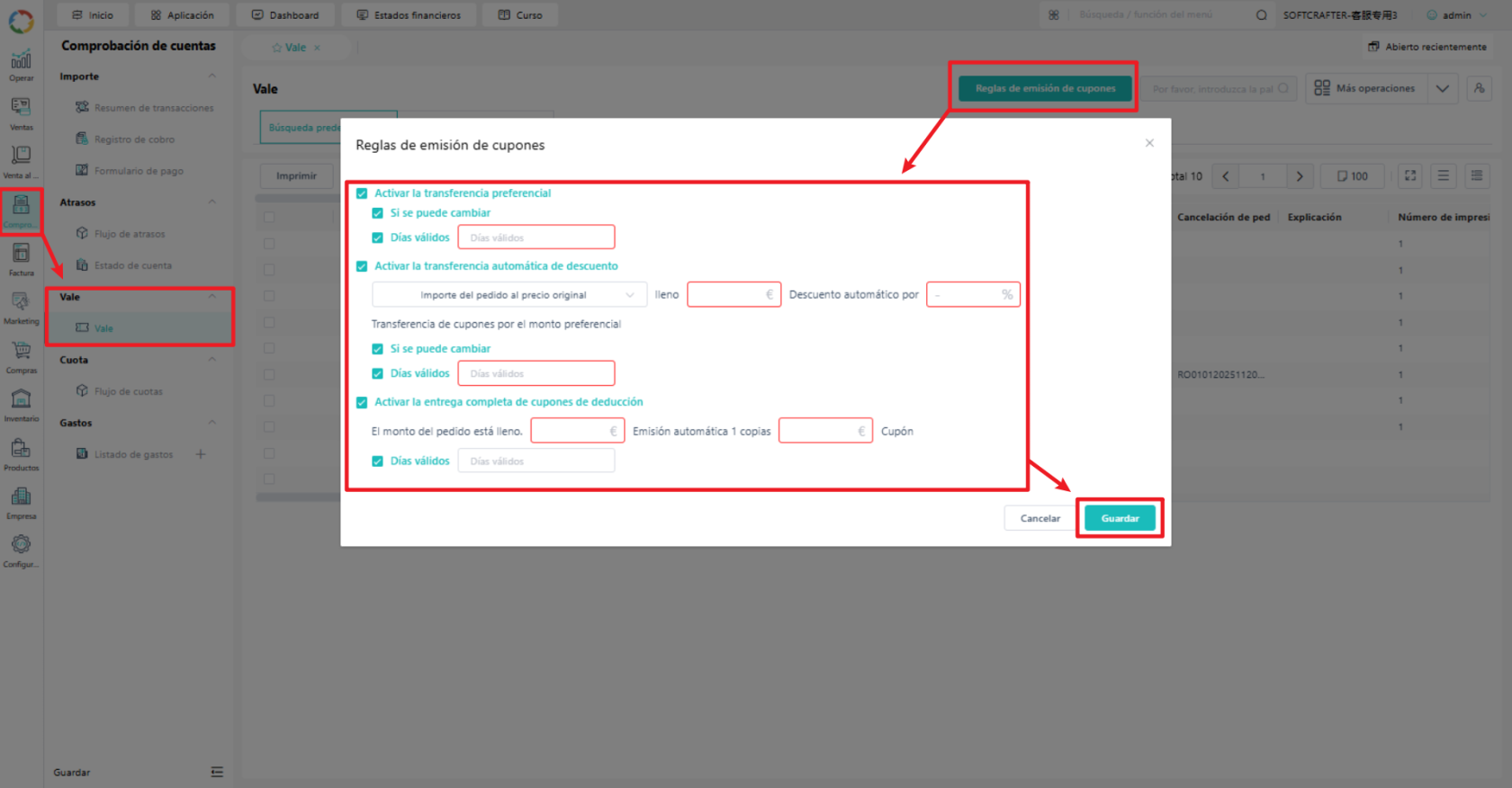The height and width of the screenshot is (788, 1512).
Task: Toggle Activar la transferencia automática de descuento
Action: (362, 266)
